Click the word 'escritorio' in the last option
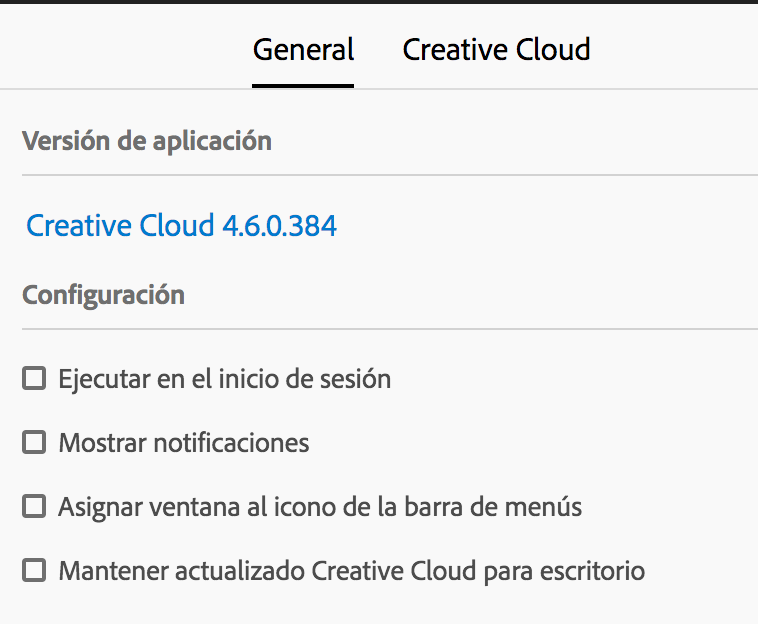The width and height of the screenshot is (758, 624). pyautogui.click(x=593, y=571)
